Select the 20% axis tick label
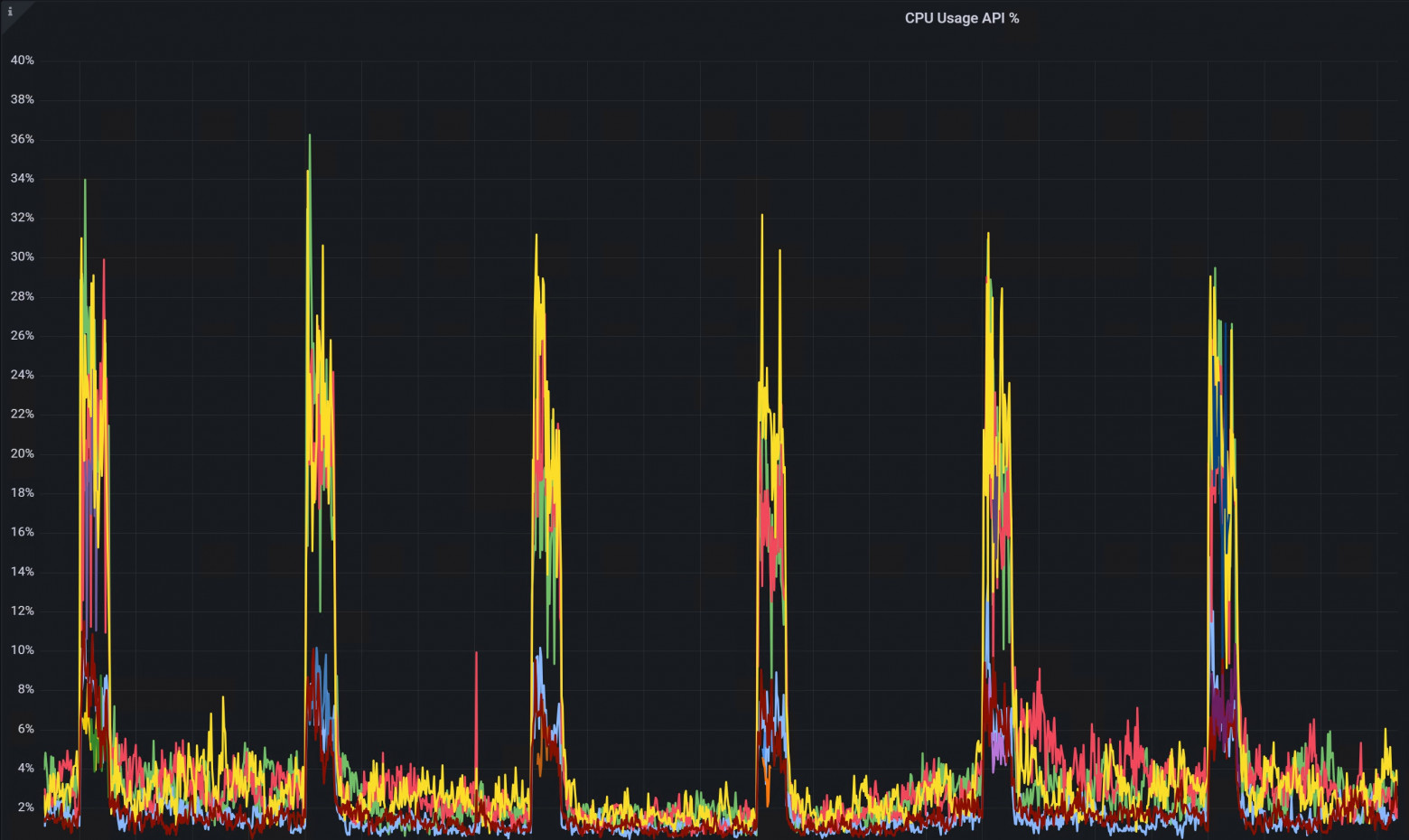This screenshot has height=840, width=1409. 22,453
